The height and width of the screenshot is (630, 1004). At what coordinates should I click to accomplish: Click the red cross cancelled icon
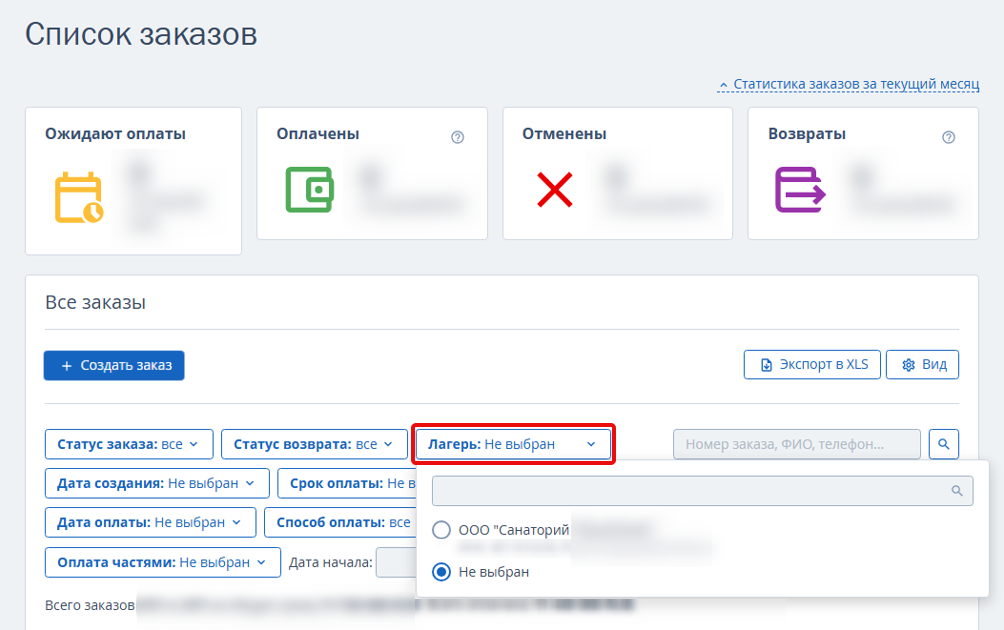555,190
